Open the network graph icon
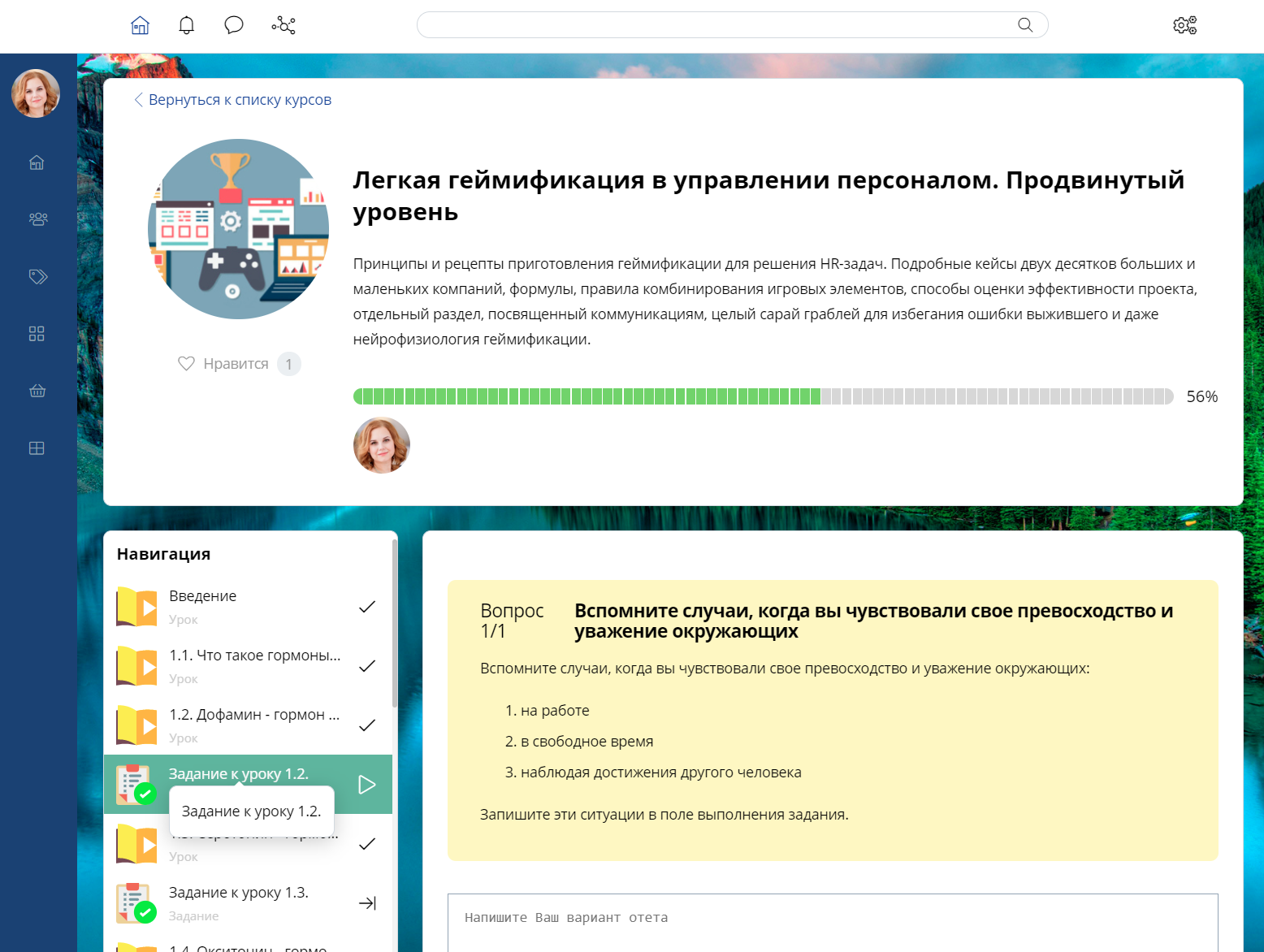The image size is (1264, 952). (x=284, y=25)
